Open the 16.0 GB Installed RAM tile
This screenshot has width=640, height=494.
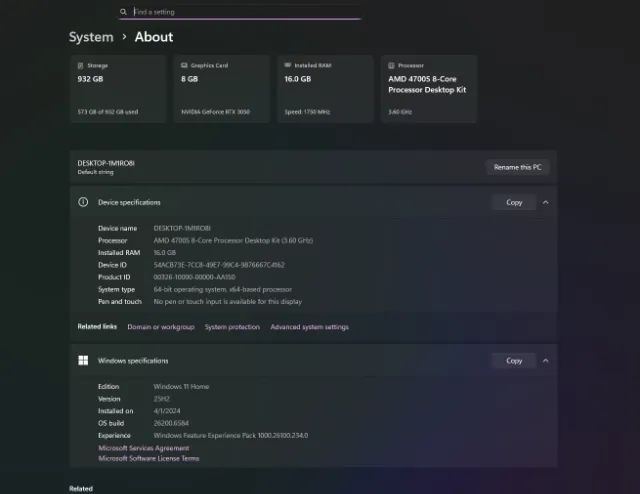pos(325,89)
